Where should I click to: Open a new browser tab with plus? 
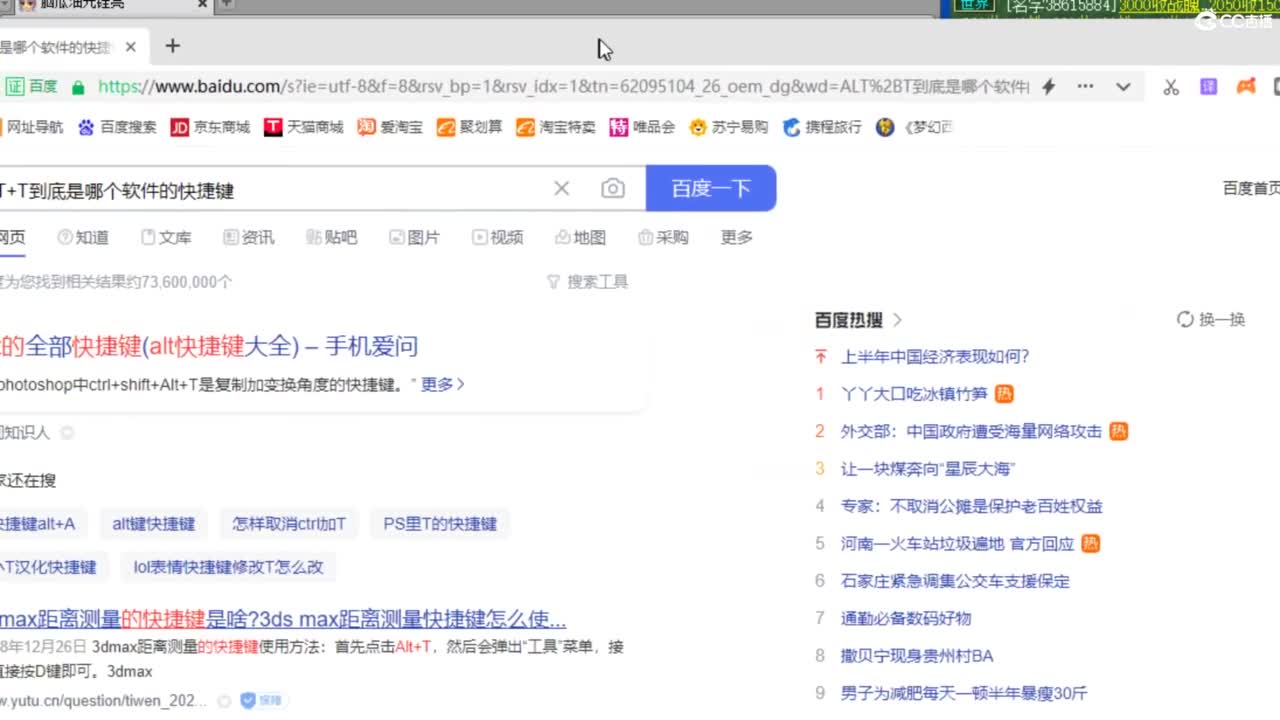tap(172, 46)
